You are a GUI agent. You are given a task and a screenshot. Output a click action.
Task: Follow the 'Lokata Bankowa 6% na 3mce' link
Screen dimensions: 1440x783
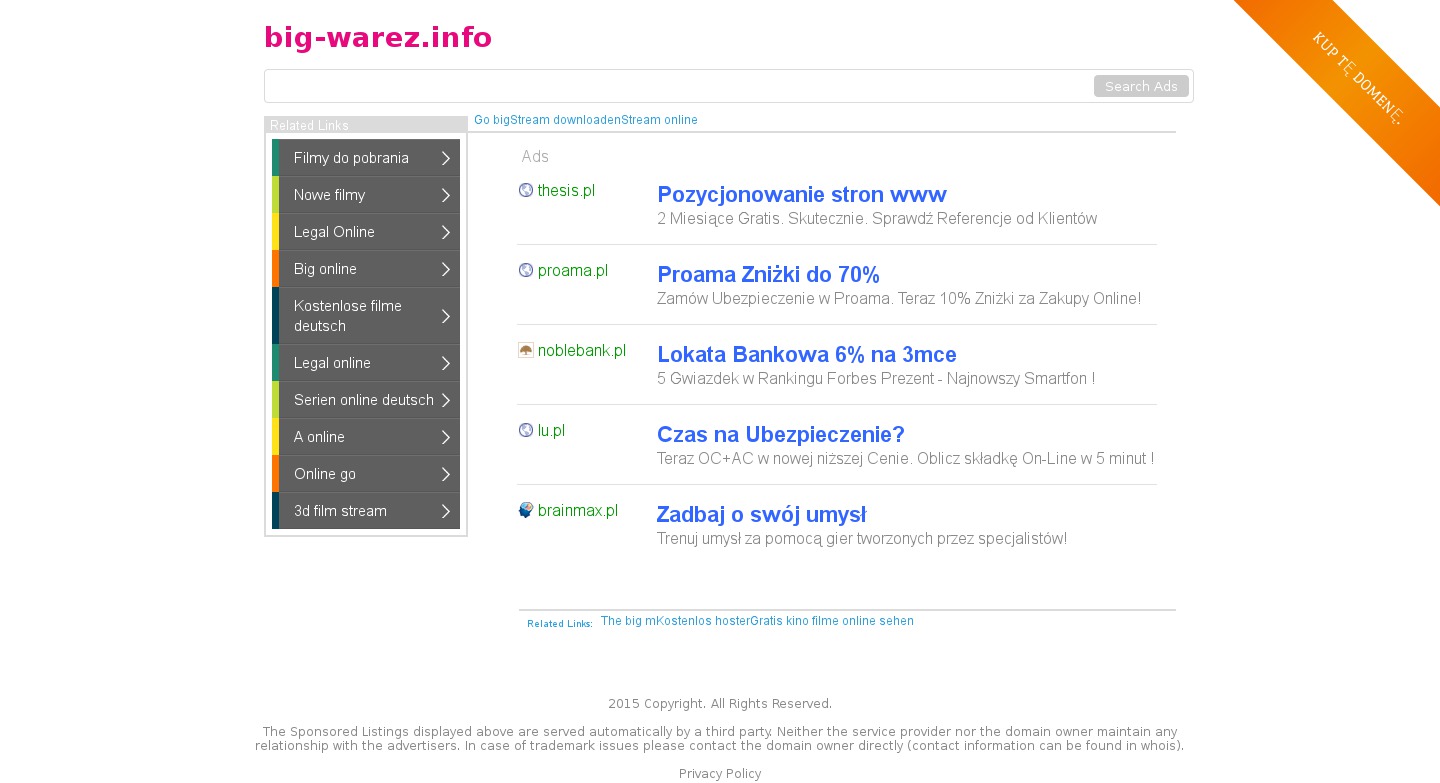click(x=806, y=354)
